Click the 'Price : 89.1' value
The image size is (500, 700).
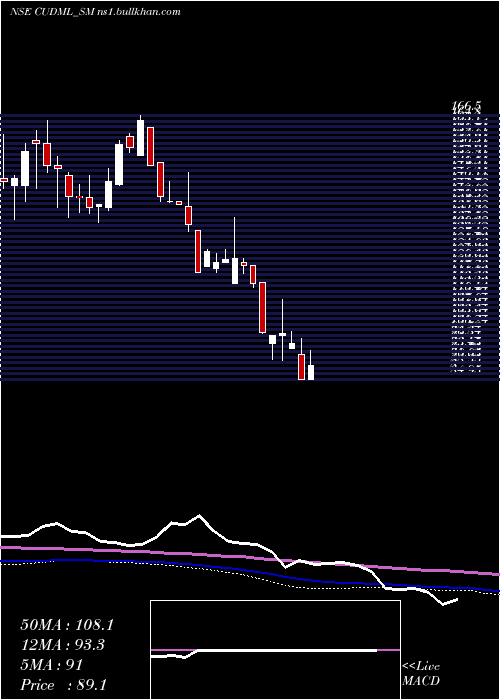click(63, 685)
